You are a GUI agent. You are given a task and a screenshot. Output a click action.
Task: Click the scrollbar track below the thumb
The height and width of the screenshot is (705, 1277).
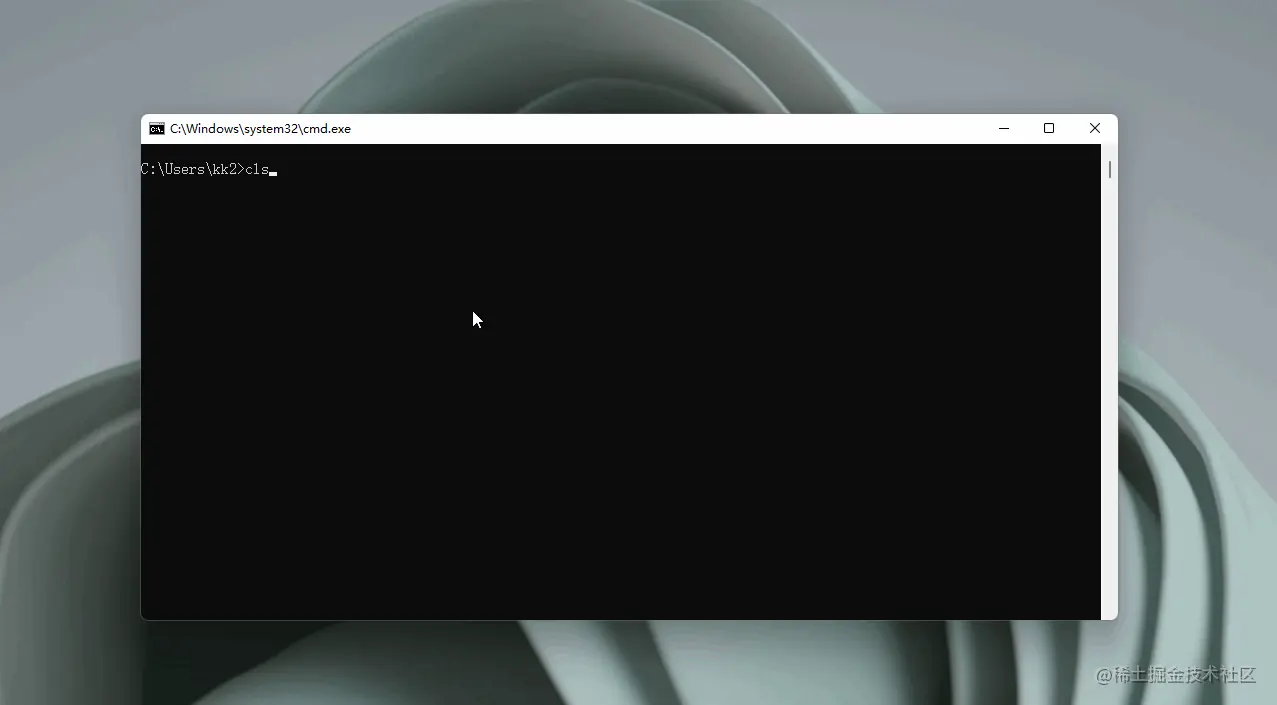pyautogui.click(x=1109, y=400)
